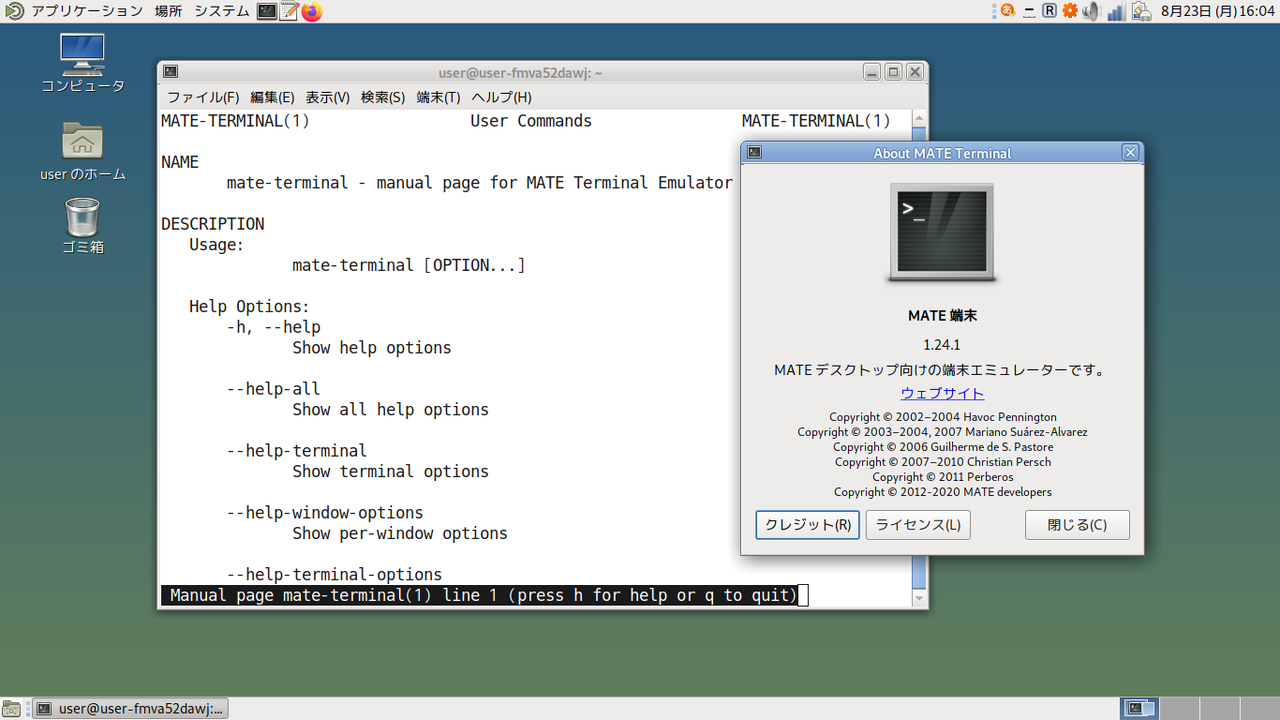The image size is (1280, 720).
Task: Click the show desktop button in the bottom panel
Action: (12, 709)
